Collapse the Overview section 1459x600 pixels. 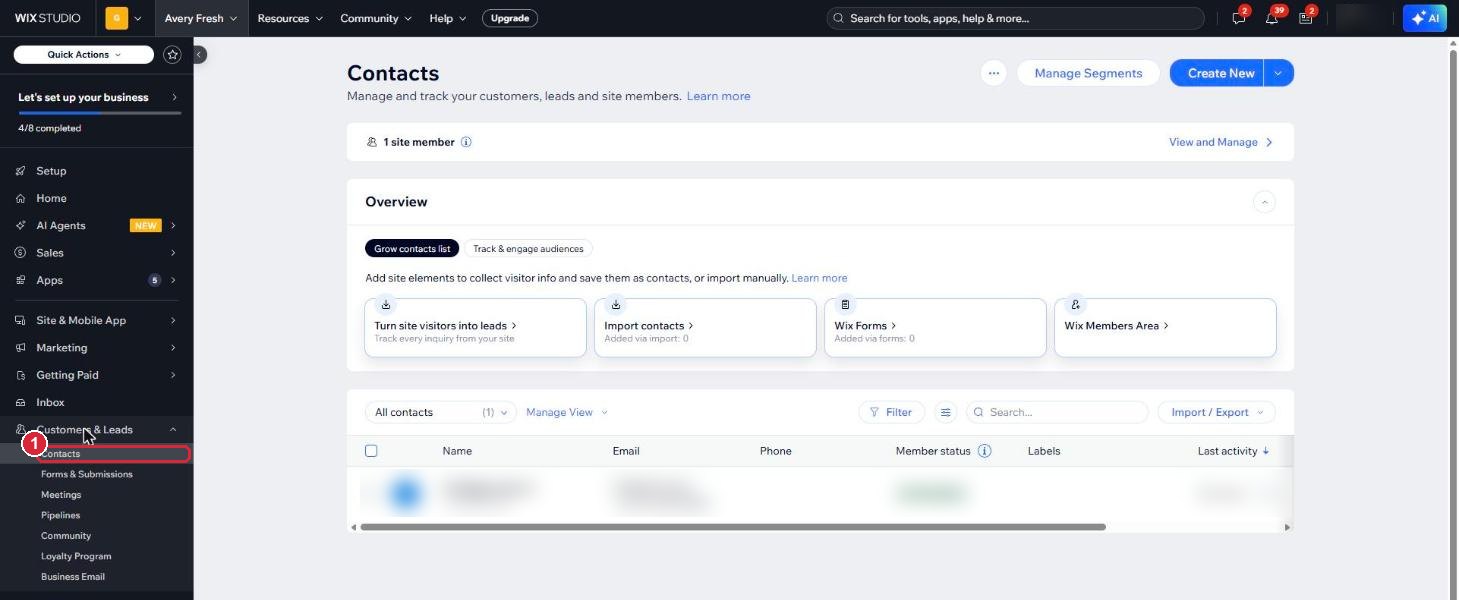[1264, 202]
